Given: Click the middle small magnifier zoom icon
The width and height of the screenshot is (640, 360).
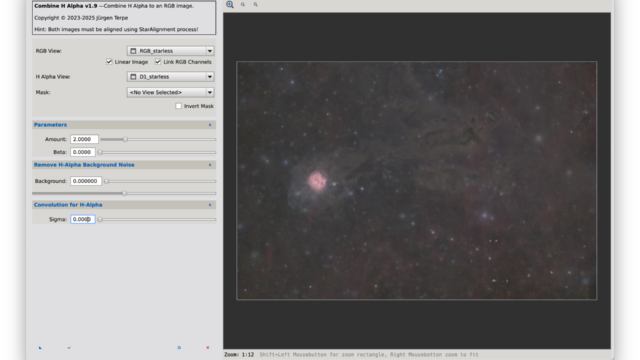Looking at the screenshot, I should 243,4.
